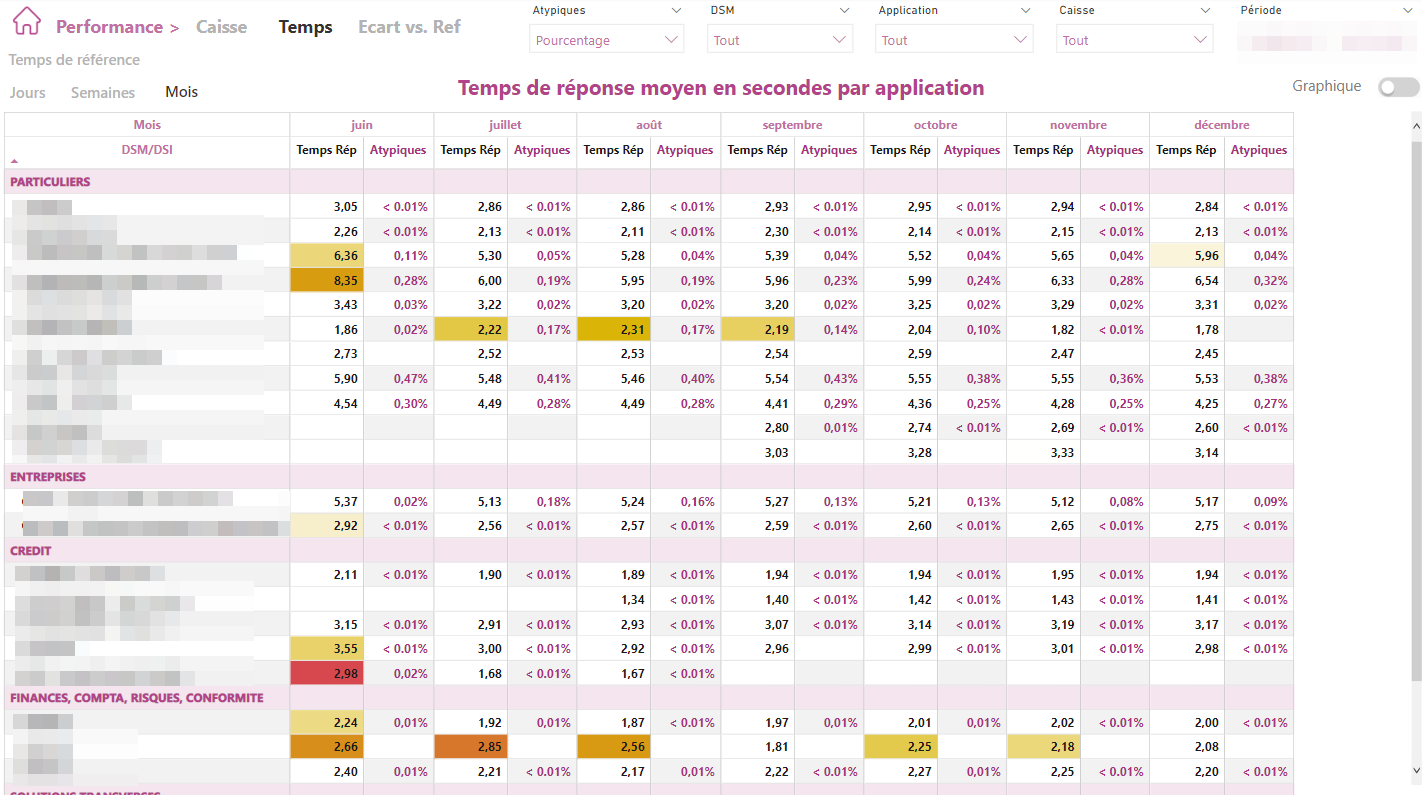Viewport: 1422px width, 800px height.
Task: Select the CREDIT group row
Action: click(649, 551)
